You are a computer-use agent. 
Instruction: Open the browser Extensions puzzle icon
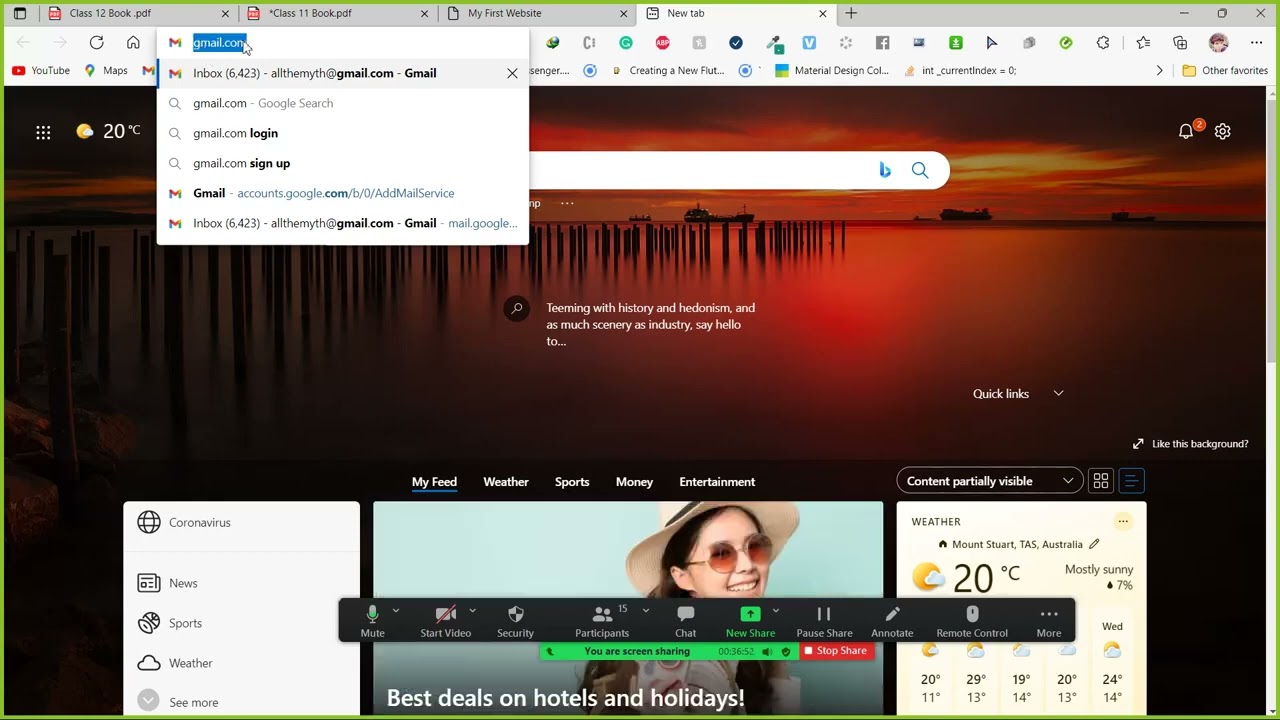pyautogui.click(x=1103, y=43)
